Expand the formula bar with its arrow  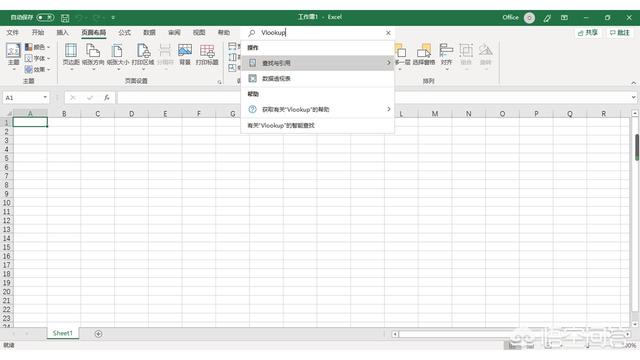pyautogui.click(x=633, y=98)
